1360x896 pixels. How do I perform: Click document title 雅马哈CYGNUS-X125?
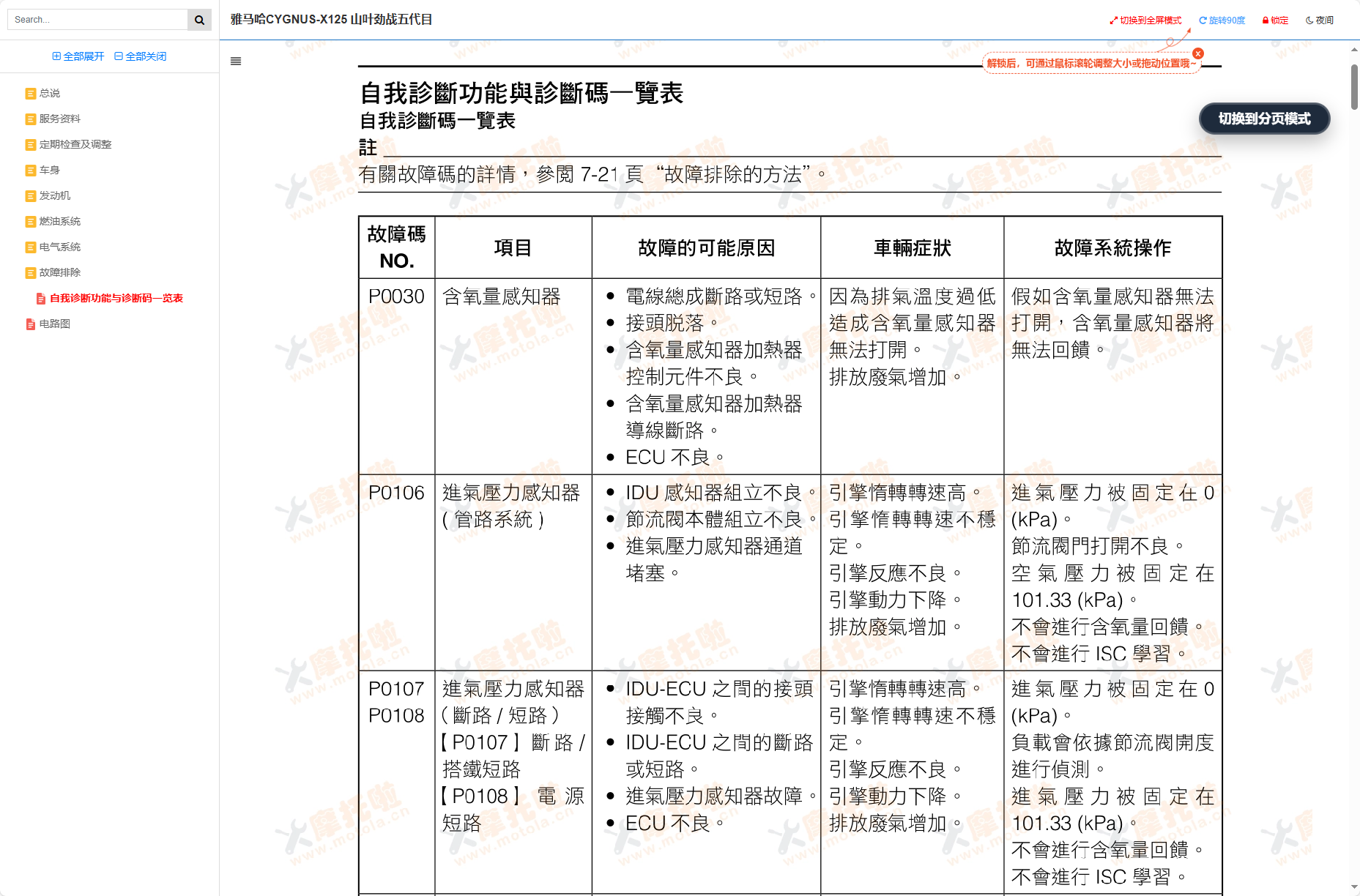(331, 19)
